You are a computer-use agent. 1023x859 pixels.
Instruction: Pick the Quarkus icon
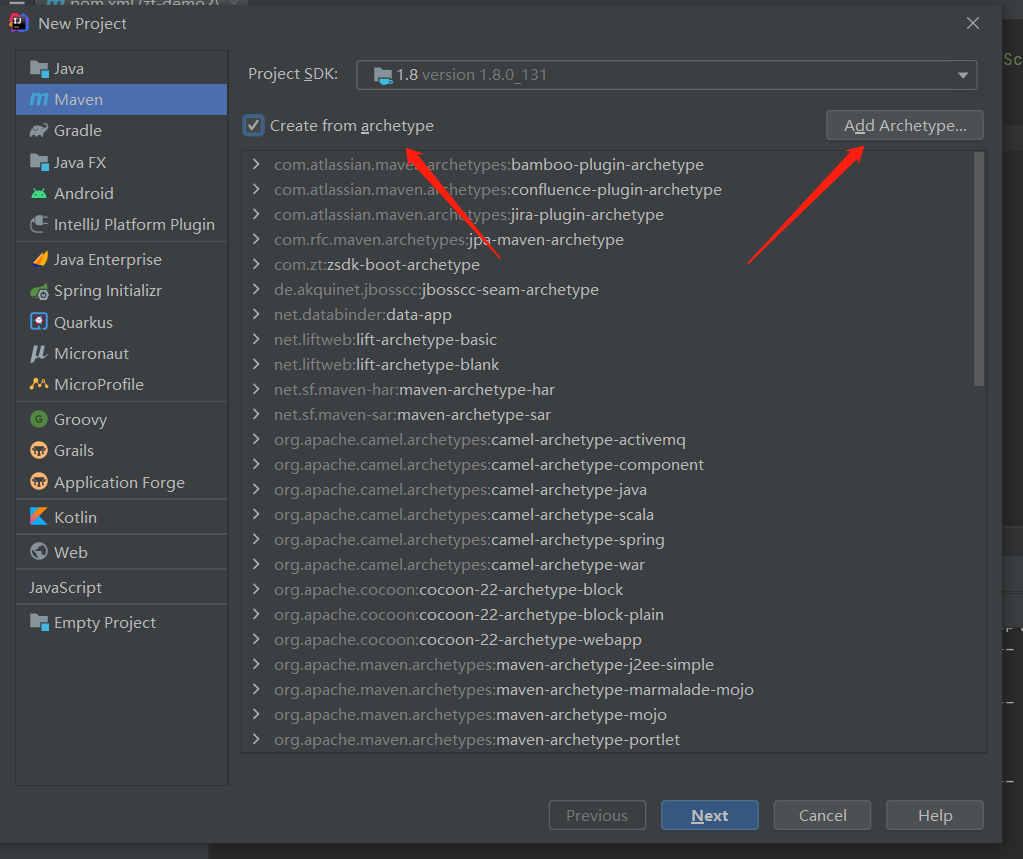tap(39, 322)
